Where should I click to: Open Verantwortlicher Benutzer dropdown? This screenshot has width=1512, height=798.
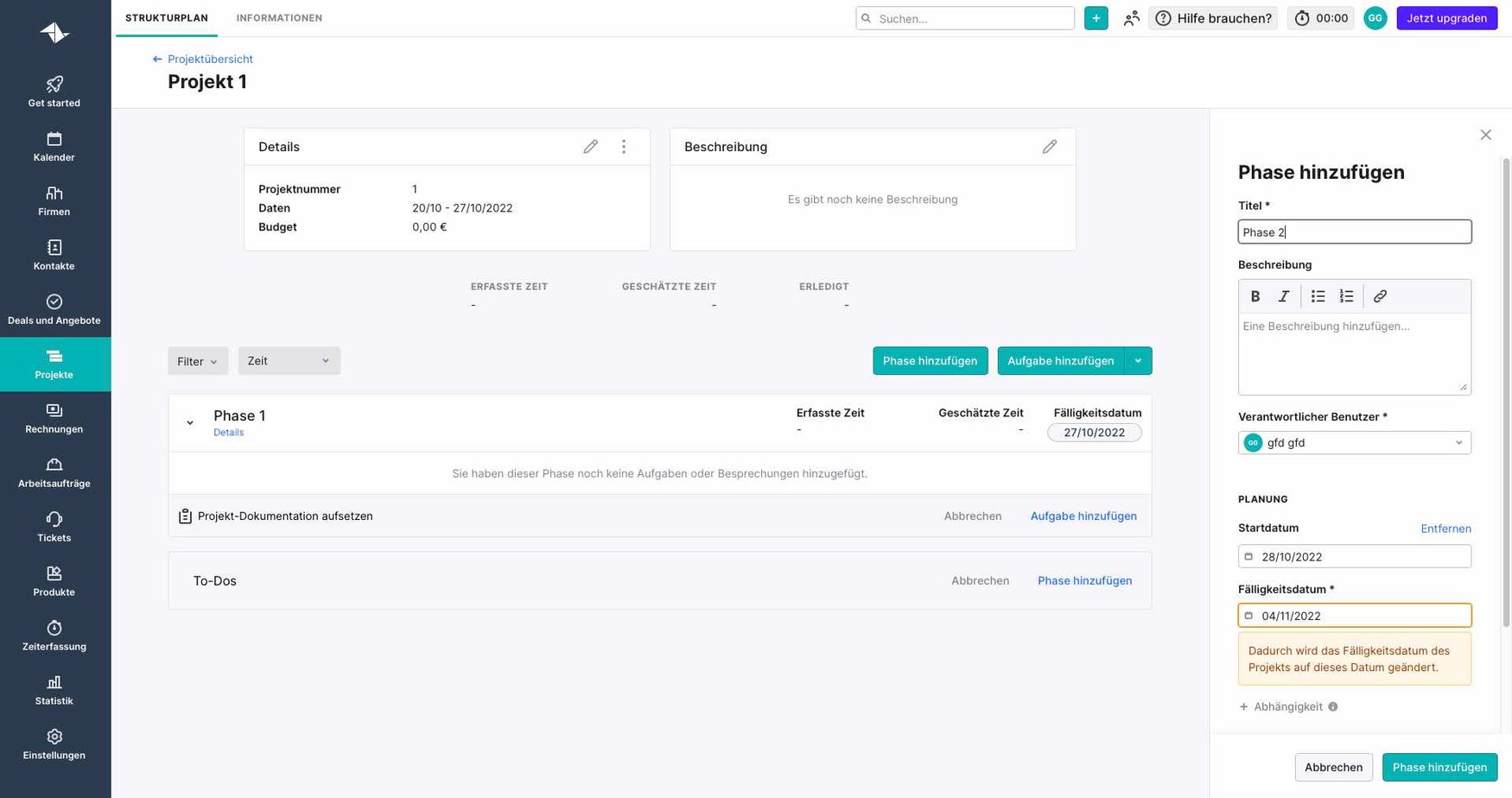click(x=1354, y=443)
